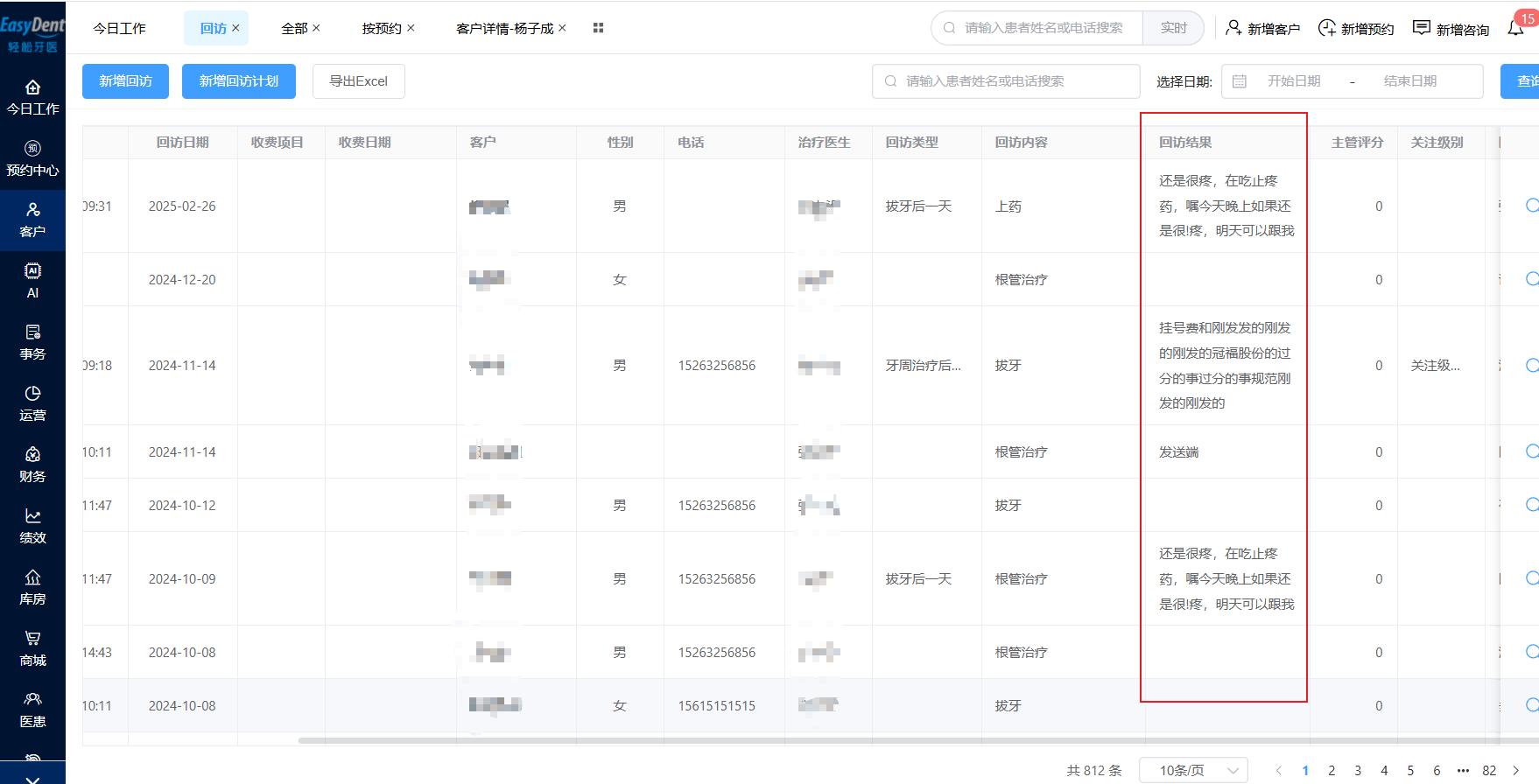Close the 客户详情-杨子成 tab
Viewport: 1539px width, 784px height.
pos(562,28)
